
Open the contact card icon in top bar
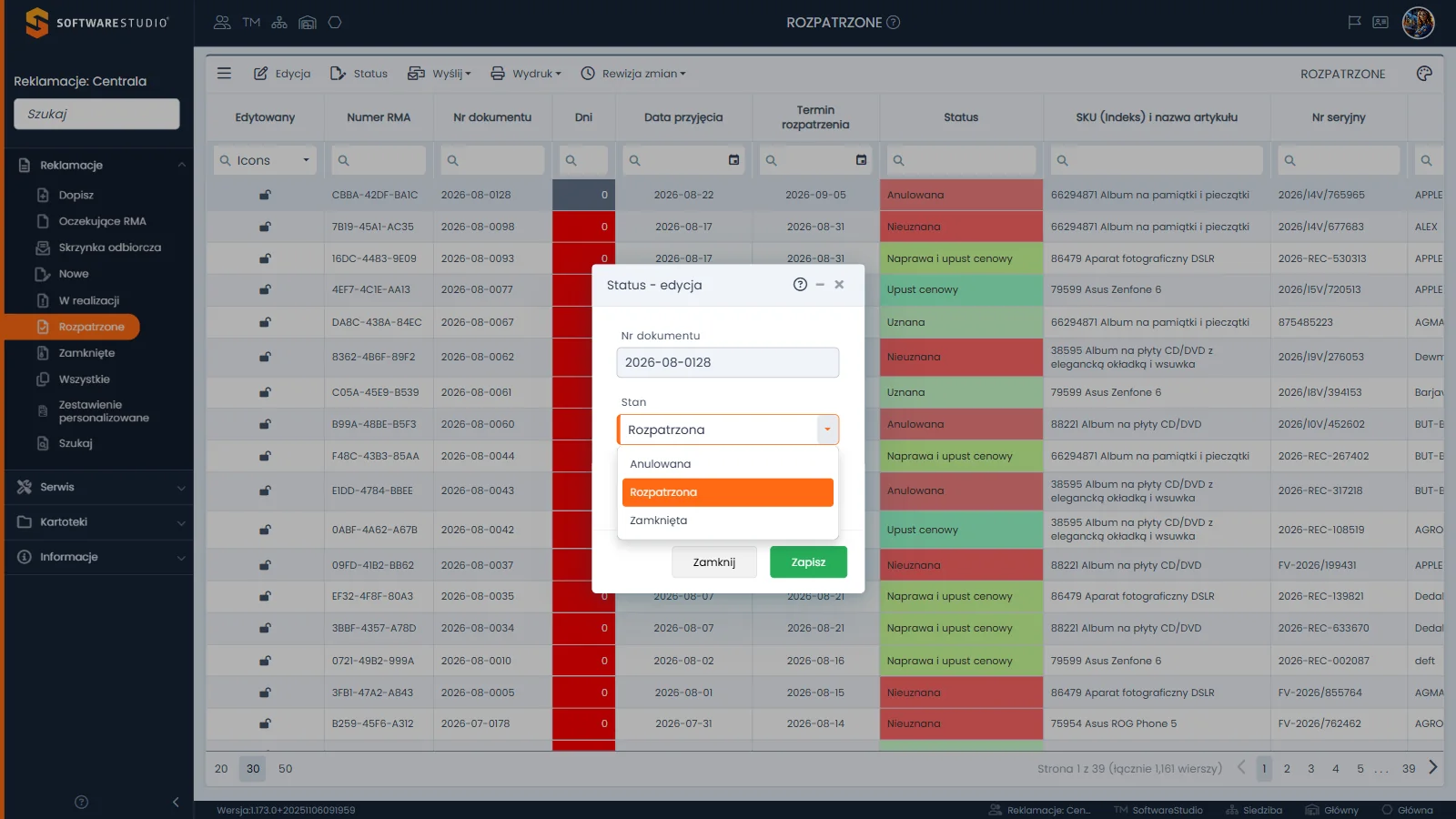[1380, 23]
